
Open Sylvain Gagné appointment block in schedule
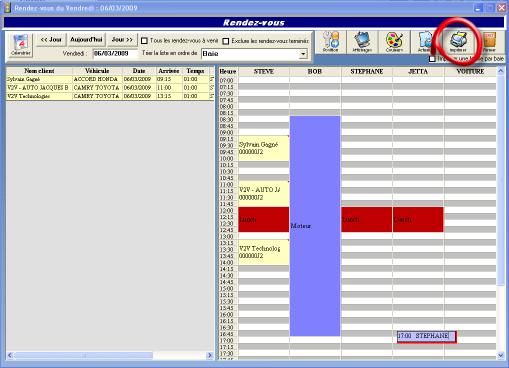point(264,148)
